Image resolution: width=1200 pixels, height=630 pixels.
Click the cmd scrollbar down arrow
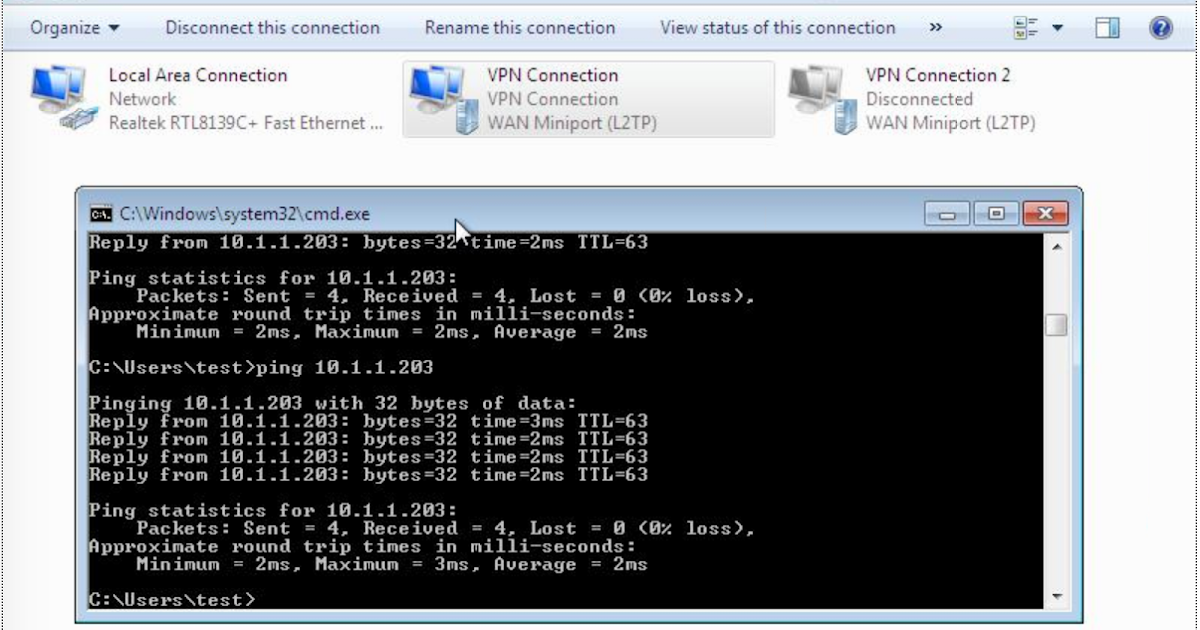tap(1056, 596)
